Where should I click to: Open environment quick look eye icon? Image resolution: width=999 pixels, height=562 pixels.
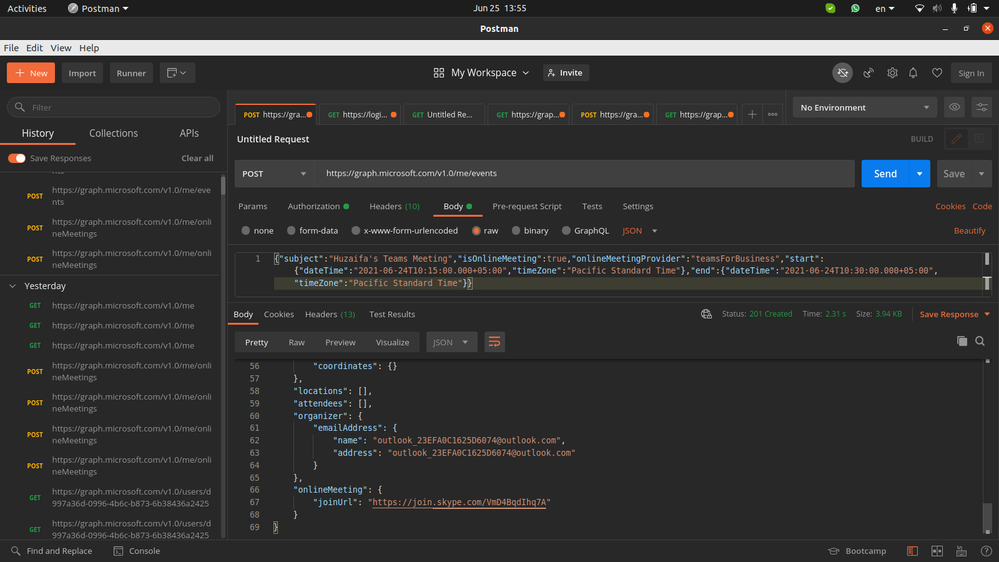(x=955, y=107)
